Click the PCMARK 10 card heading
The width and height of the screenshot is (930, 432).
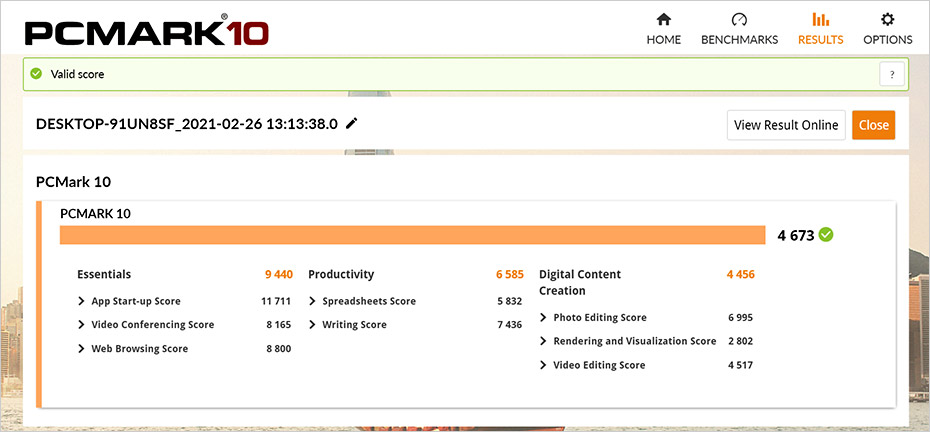pyautogui.click(x=95, y=214)
